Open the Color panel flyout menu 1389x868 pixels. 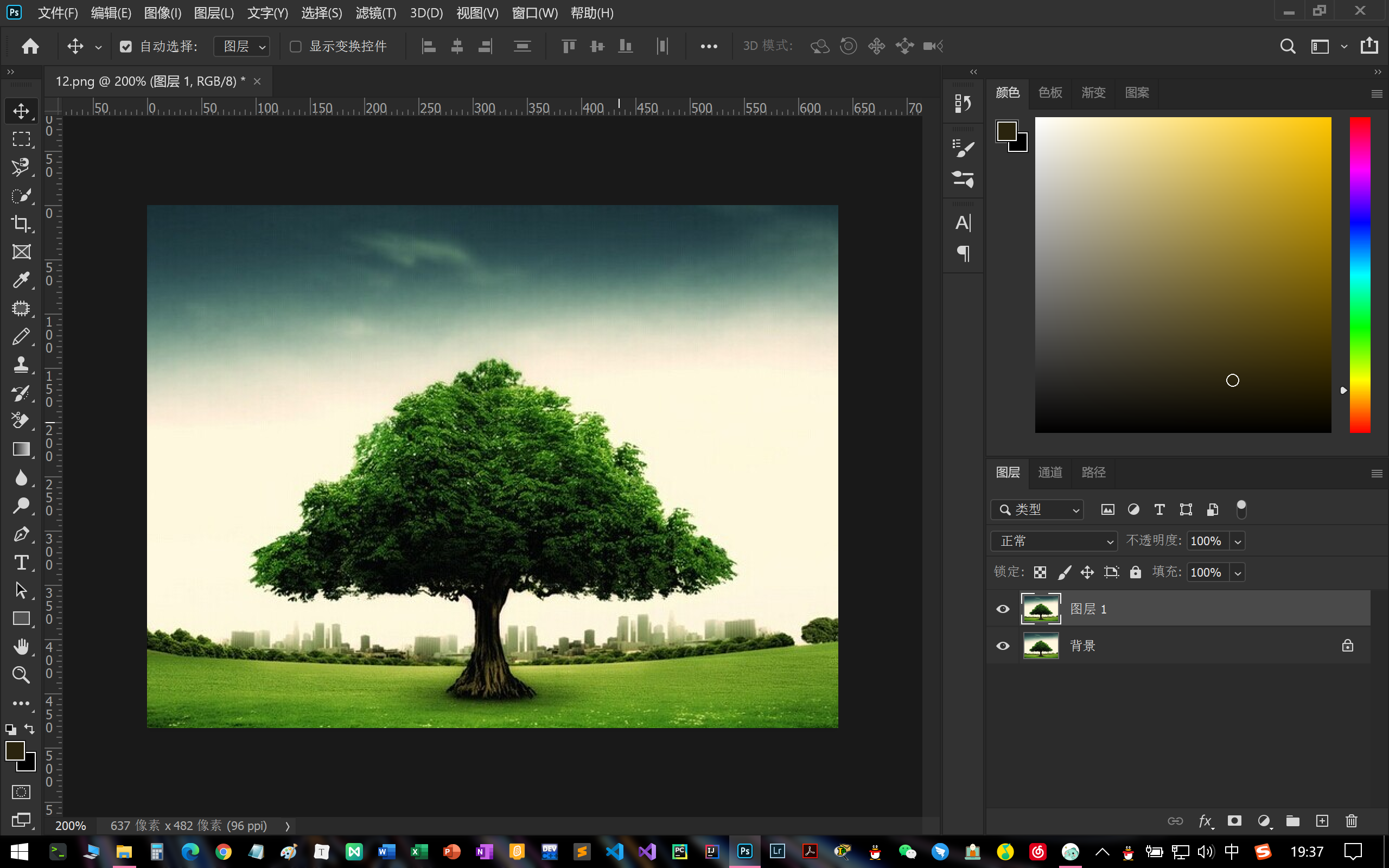(x=1377, y=93)
